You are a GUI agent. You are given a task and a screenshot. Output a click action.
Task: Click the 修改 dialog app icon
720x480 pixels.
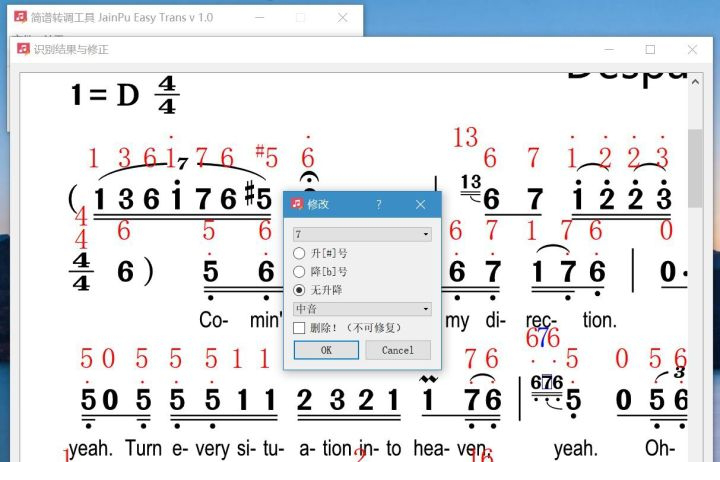(297, 203)
